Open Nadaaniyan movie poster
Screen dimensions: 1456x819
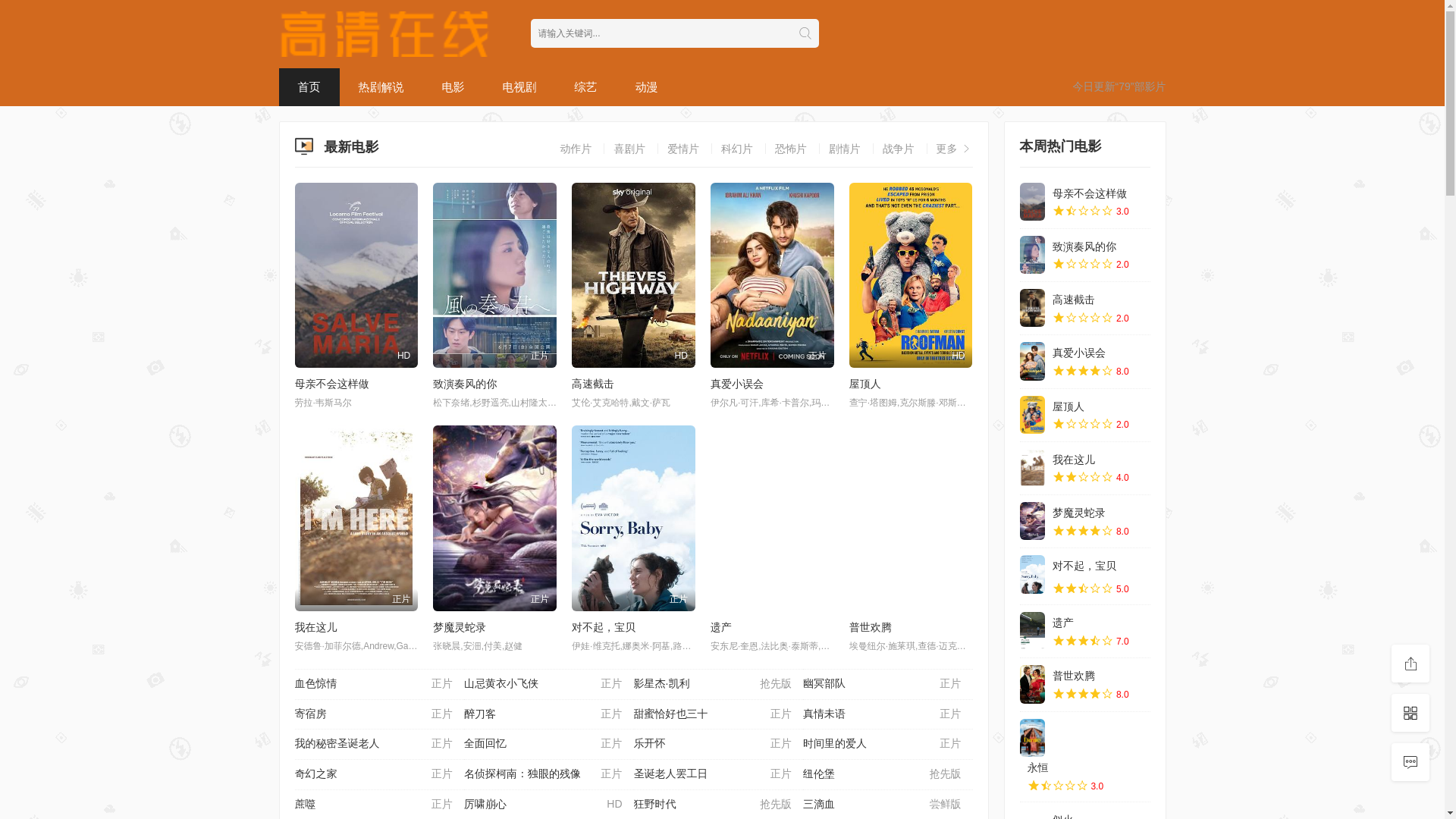(772, 275)
